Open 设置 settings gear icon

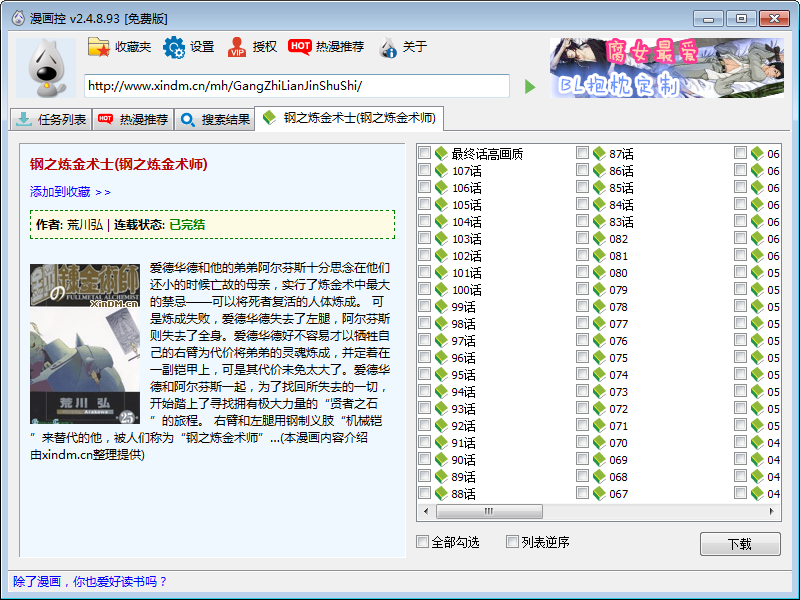(x=175, y=47)
